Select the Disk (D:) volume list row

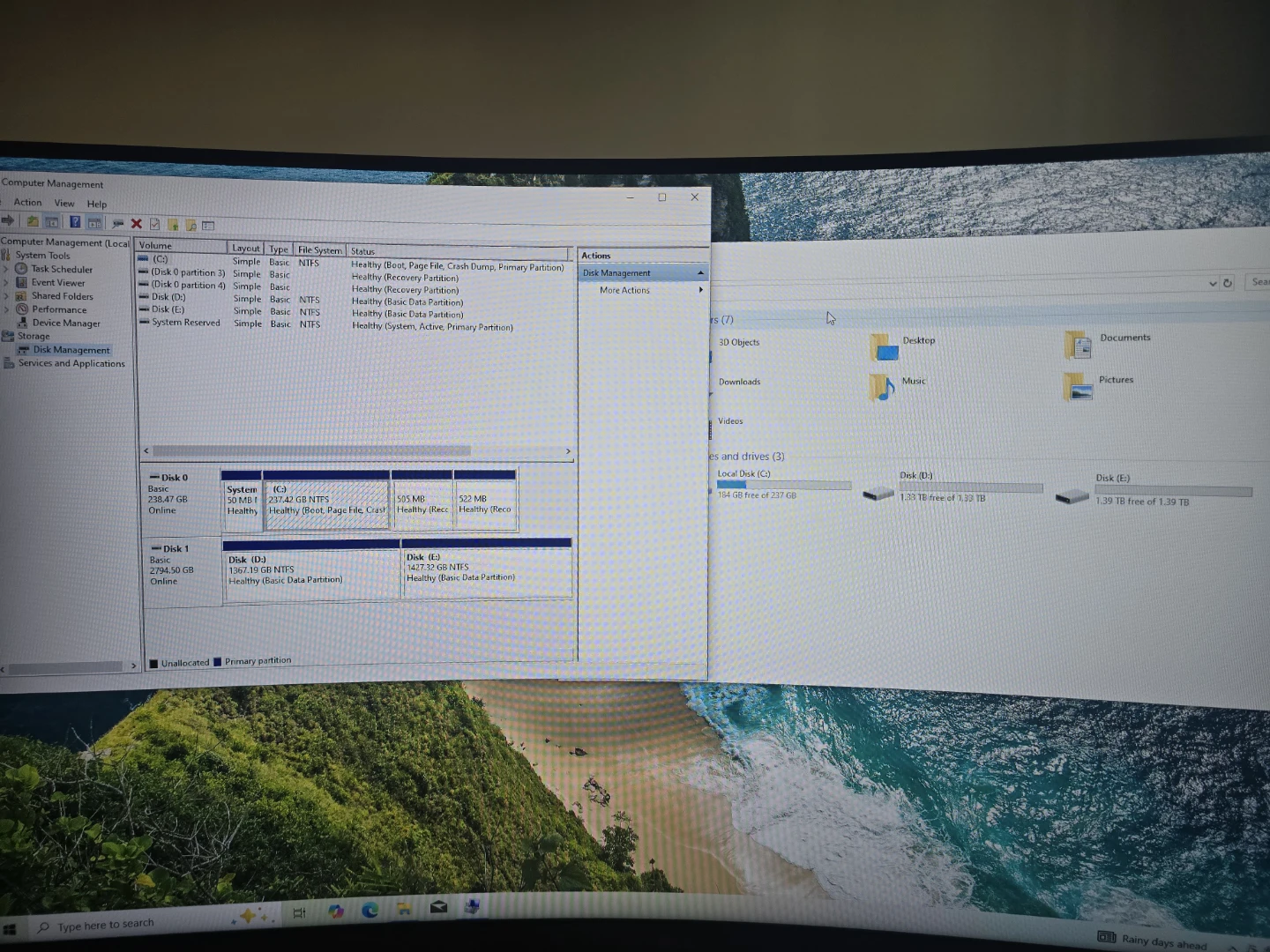(353, 300)
